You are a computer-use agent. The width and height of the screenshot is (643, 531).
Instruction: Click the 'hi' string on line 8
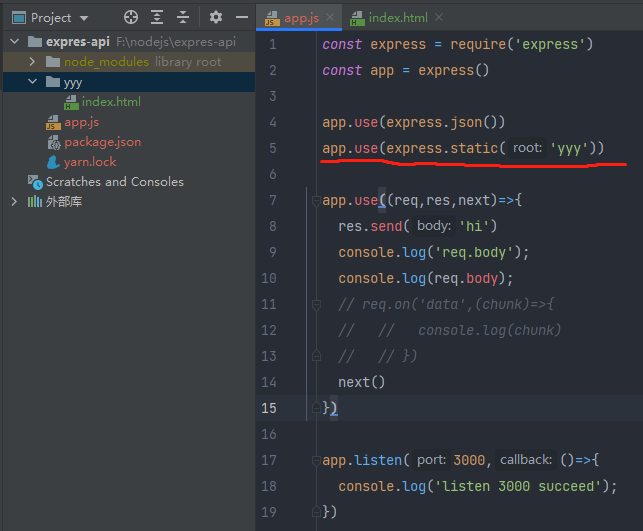474,226
